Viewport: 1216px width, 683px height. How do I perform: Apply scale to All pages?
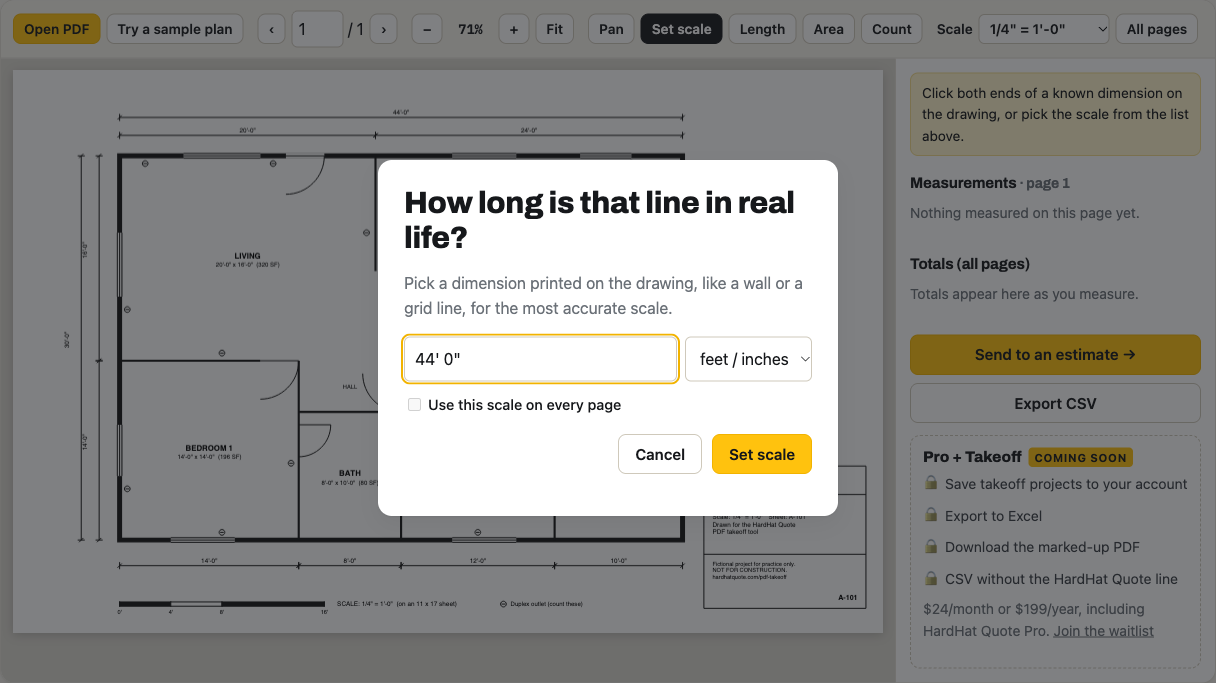coord(1156,29)
